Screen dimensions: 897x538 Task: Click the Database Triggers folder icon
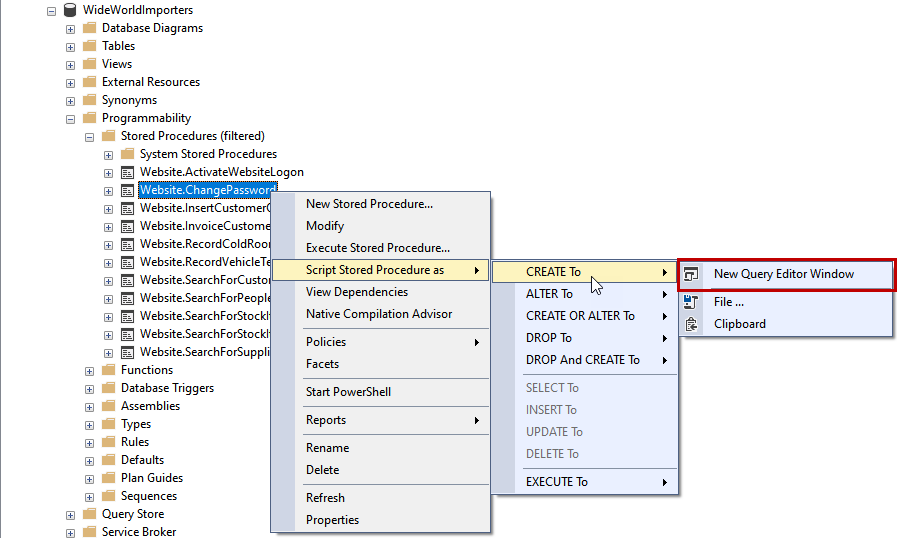pyautogui.click(x=108, y=388)
